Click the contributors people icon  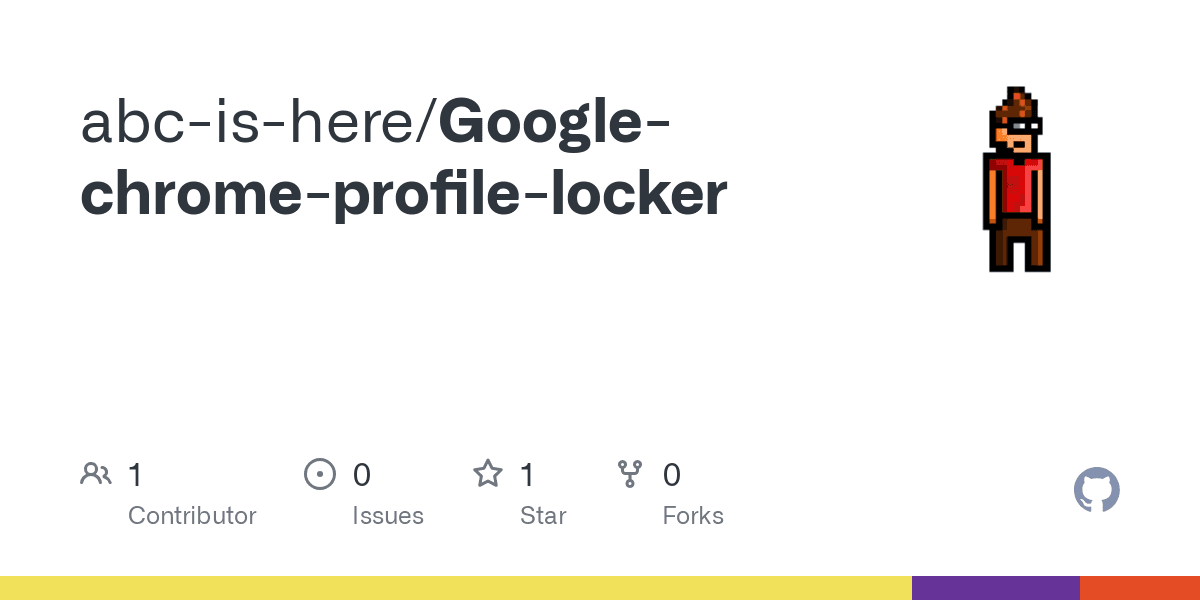[x=96, y=474]
